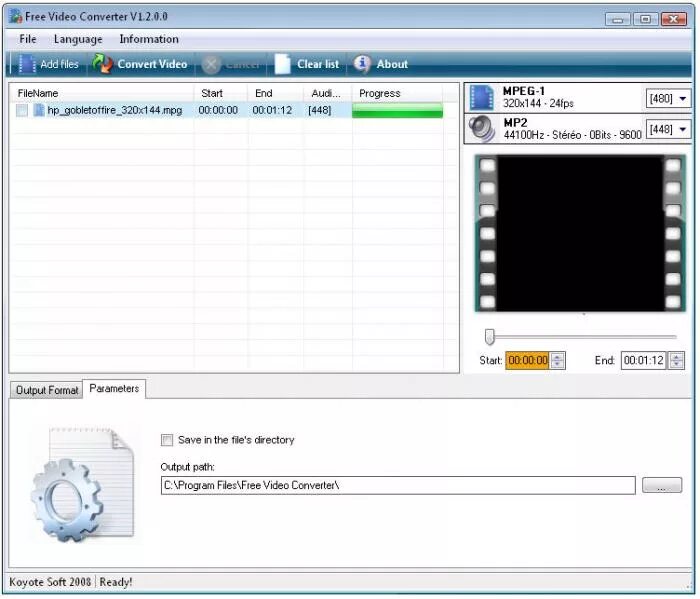Click the Clear list blank page icon

click(283, 64)
